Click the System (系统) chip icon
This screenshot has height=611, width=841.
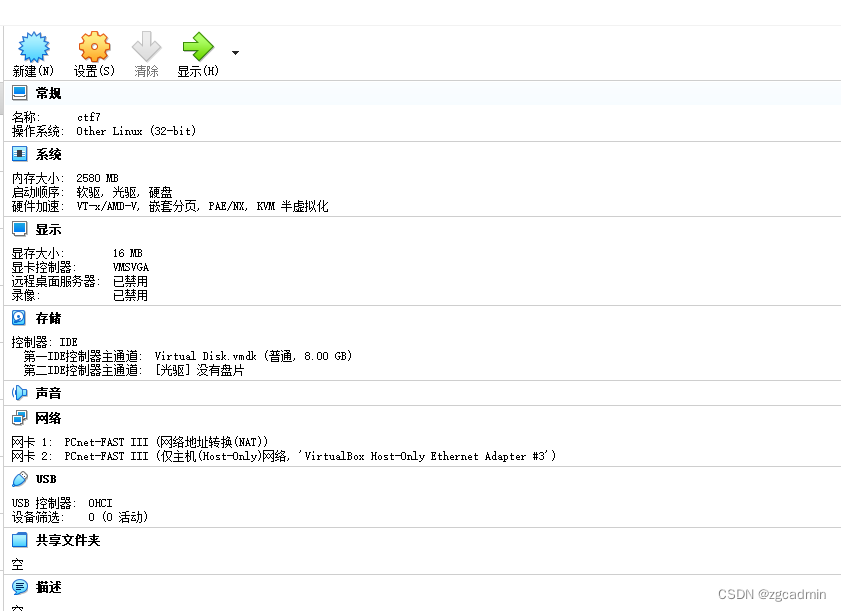[20, 154]
